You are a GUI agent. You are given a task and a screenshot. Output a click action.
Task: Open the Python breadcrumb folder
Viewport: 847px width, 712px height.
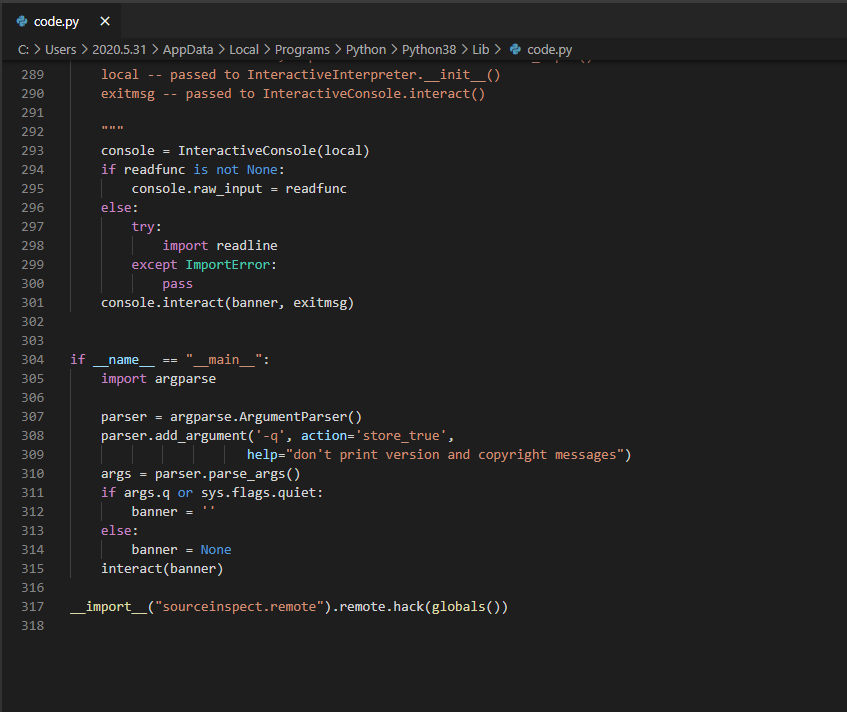click(366, 50)
